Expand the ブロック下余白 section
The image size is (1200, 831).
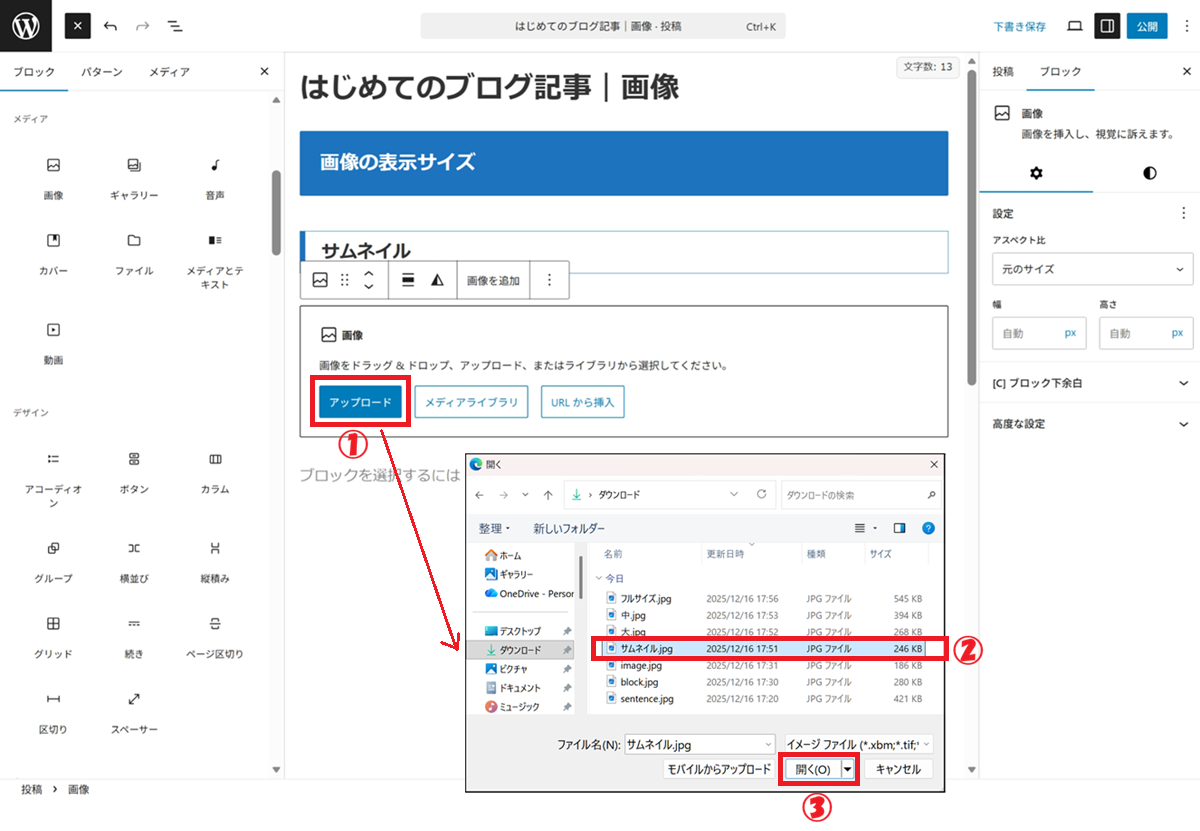coord(1092,383)
